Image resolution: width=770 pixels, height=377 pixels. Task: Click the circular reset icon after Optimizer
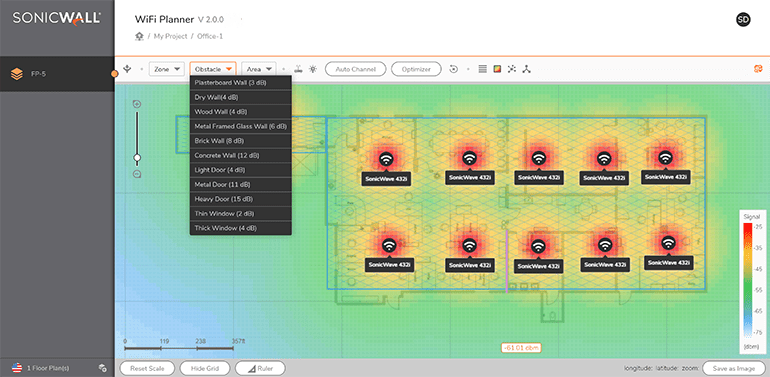coord(454,69)
